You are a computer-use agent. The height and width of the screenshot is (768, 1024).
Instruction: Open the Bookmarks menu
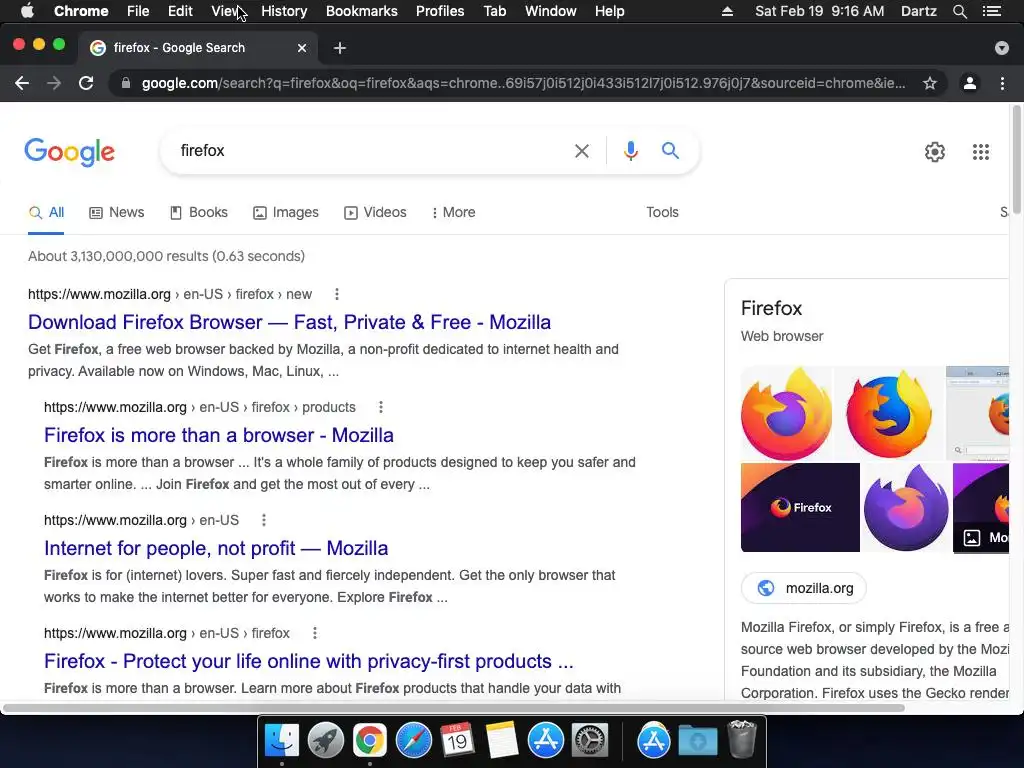coord(362,11)
